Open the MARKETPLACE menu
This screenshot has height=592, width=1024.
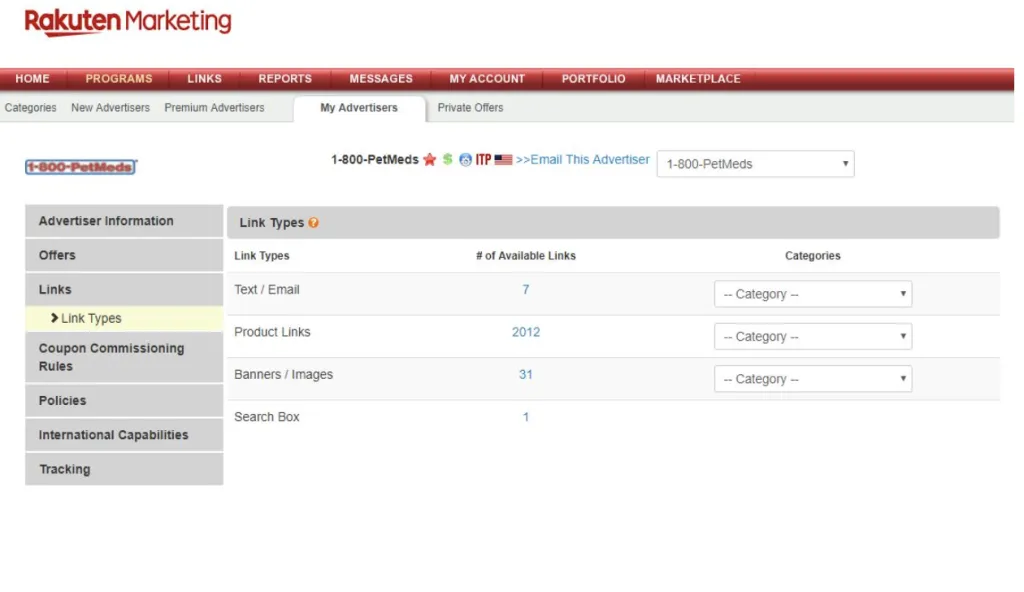(698, 78)
